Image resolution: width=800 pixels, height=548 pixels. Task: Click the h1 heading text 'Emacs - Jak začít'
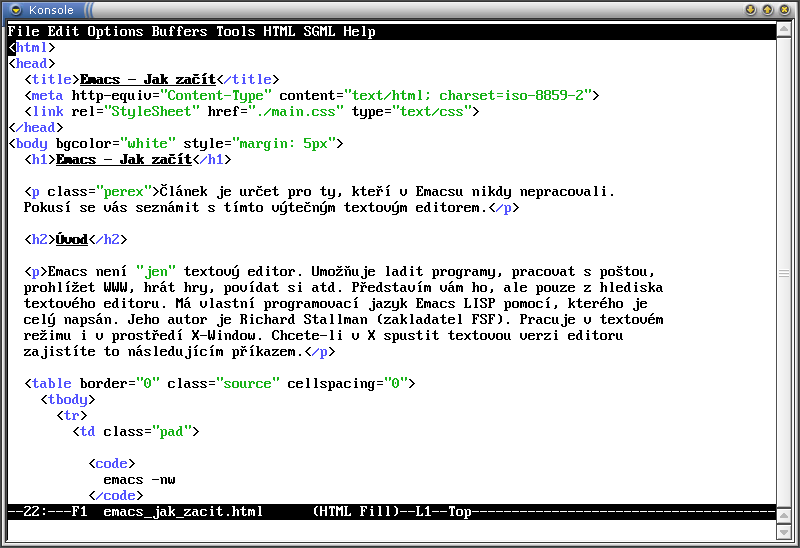point(123,159)
